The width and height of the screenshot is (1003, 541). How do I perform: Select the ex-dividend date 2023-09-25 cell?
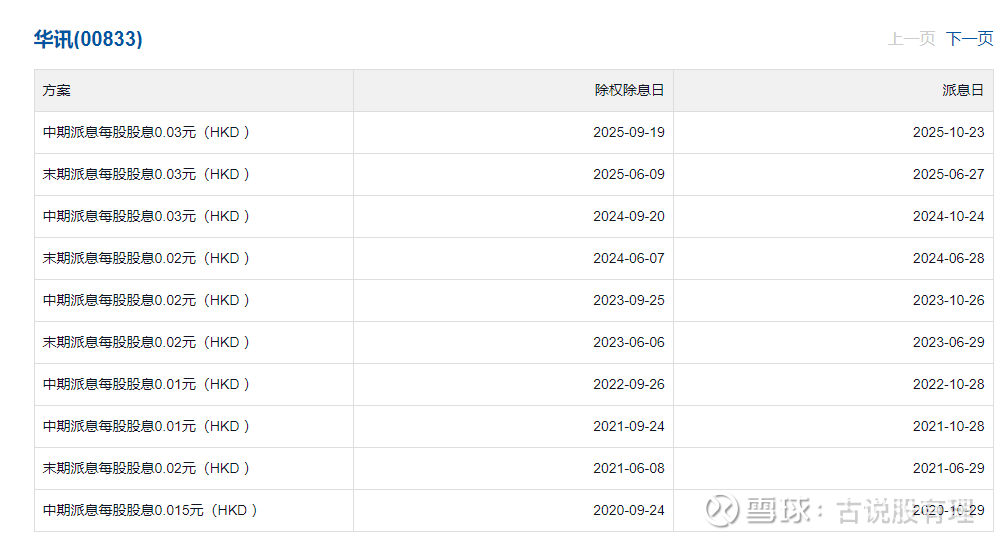[x=628, y=300]
